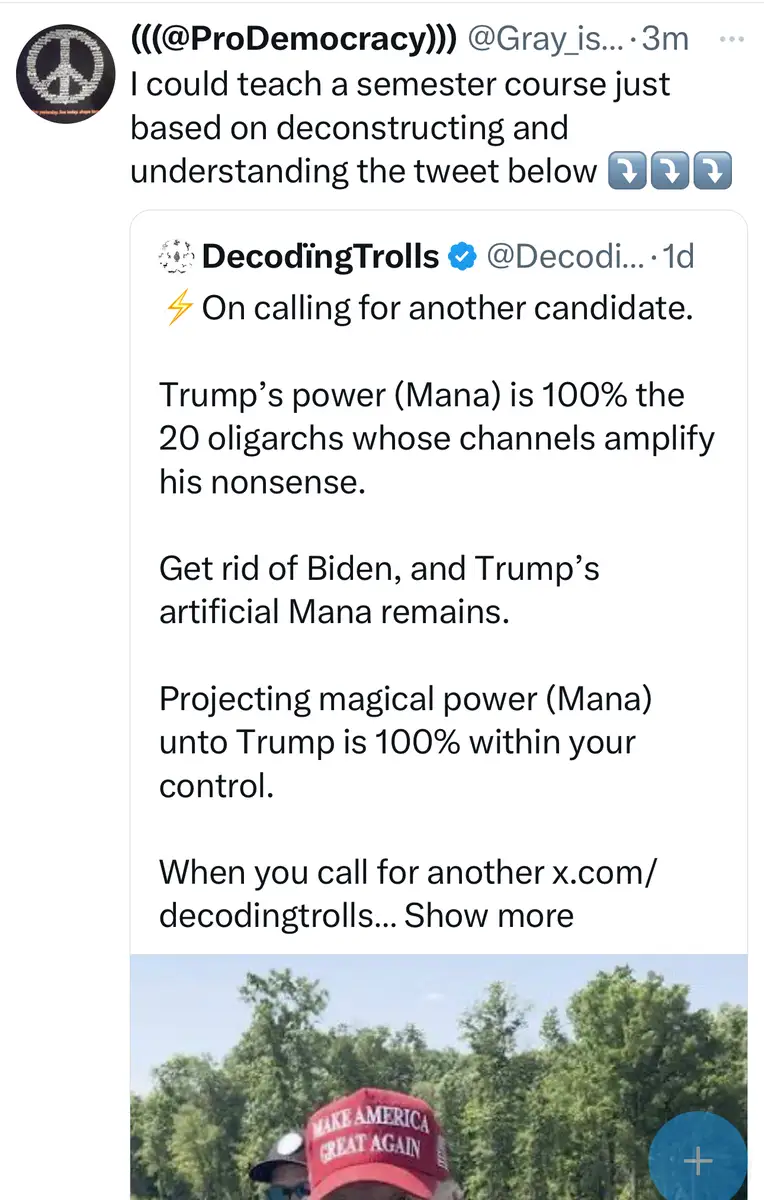Click the middle down-arrow emoji
Viewport: 764px width, 1200px height.
670,172
